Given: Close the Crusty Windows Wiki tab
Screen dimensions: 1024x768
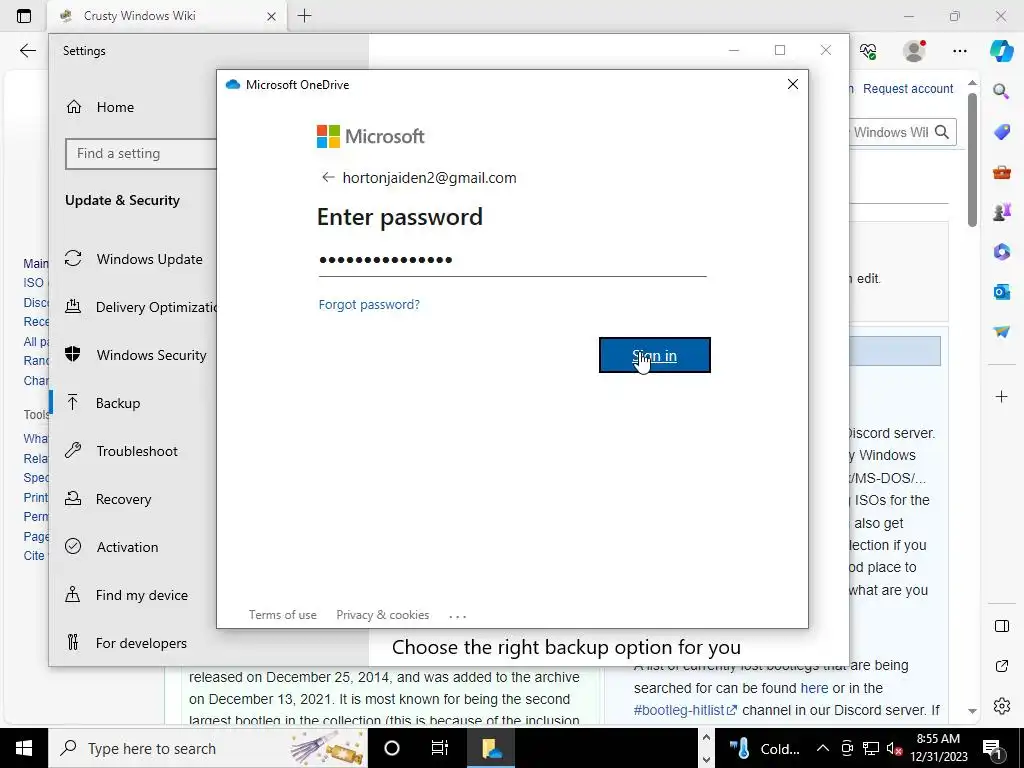Looking at the screenshot, I should pyautogui.click(x=271, y=16).
